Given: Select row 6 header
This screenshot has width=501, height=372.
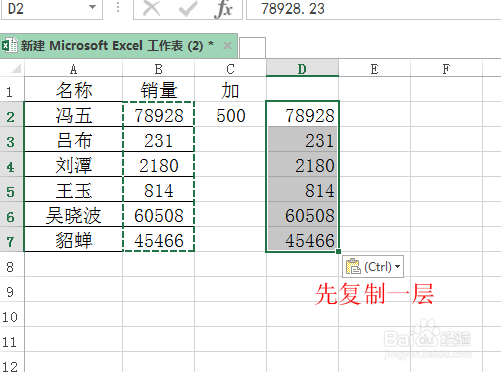Looking at the screenshot, I should 12,214.
